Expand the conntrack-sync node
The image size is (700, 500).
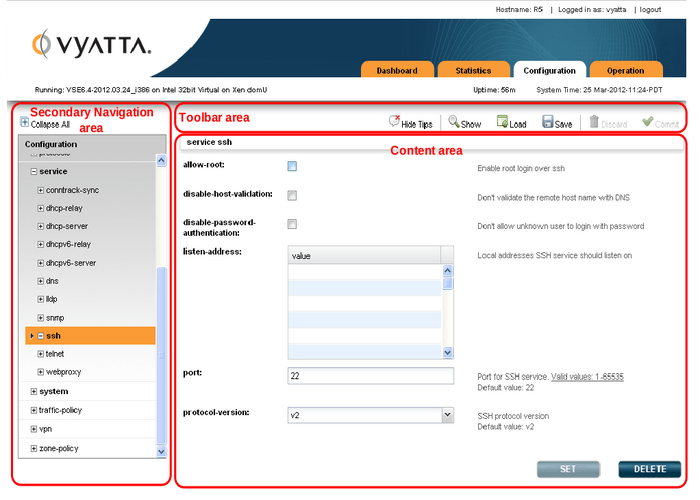[41, 190]
